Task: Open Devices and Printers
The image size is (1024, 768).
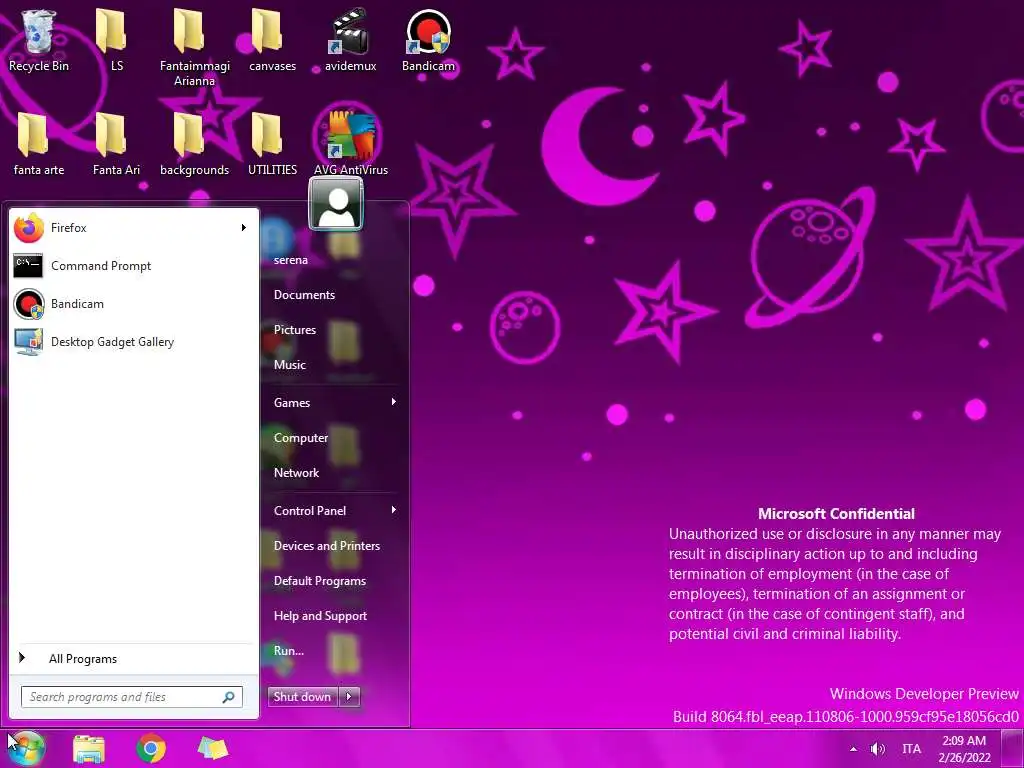Action: click(x=327, y=546)
